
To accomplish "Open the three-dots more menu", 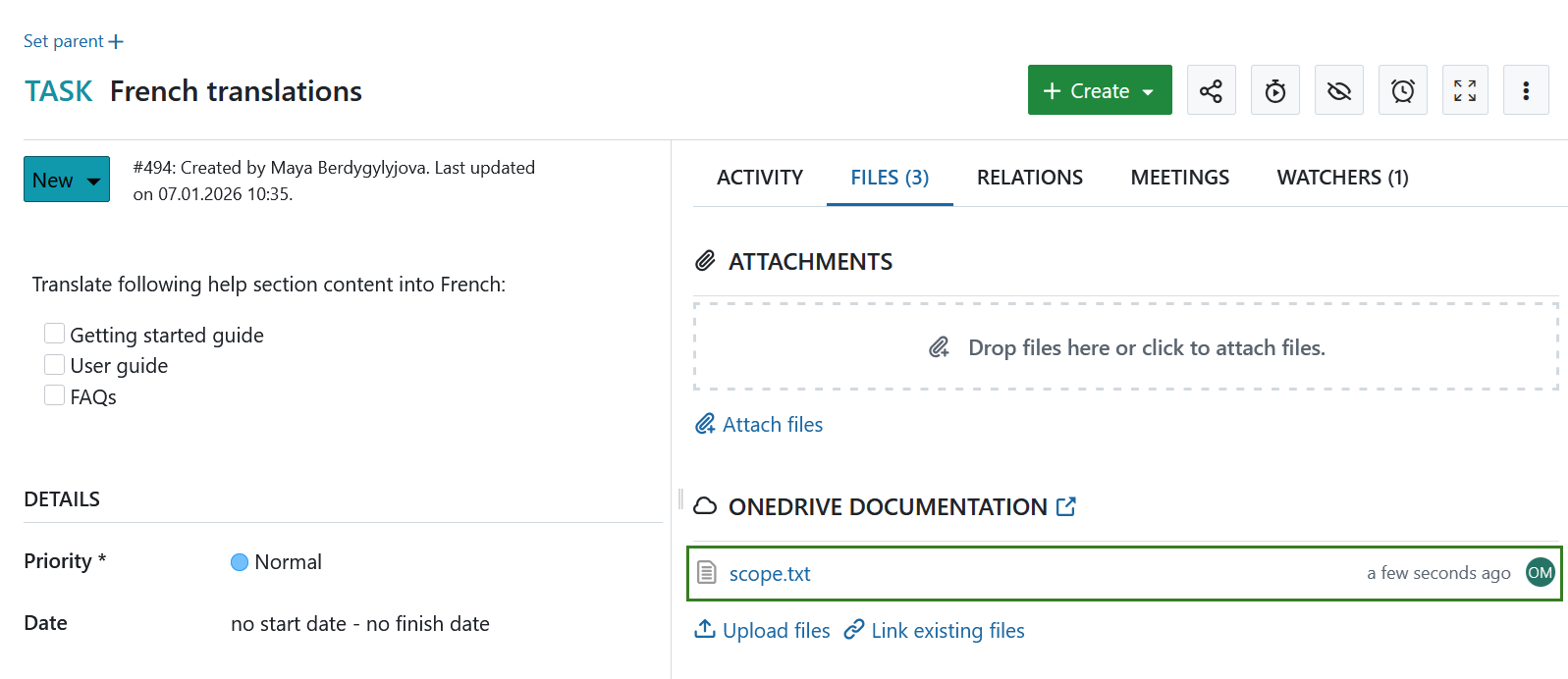I will pyautogui.click(x=1526, y=90).
